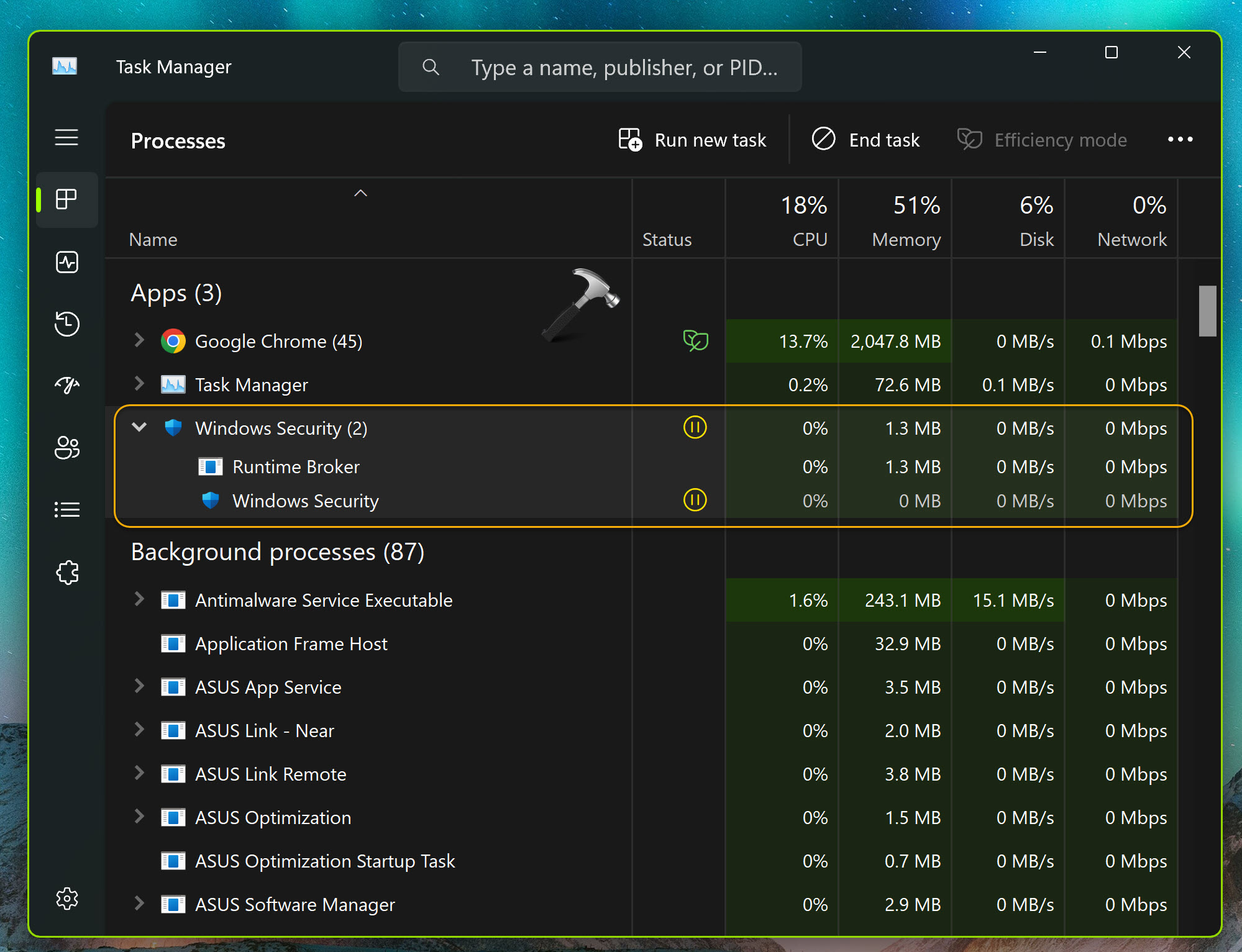Click the search magnifier icon
The height and width of the screenshot is (952, 1242).
pos(431,67)
